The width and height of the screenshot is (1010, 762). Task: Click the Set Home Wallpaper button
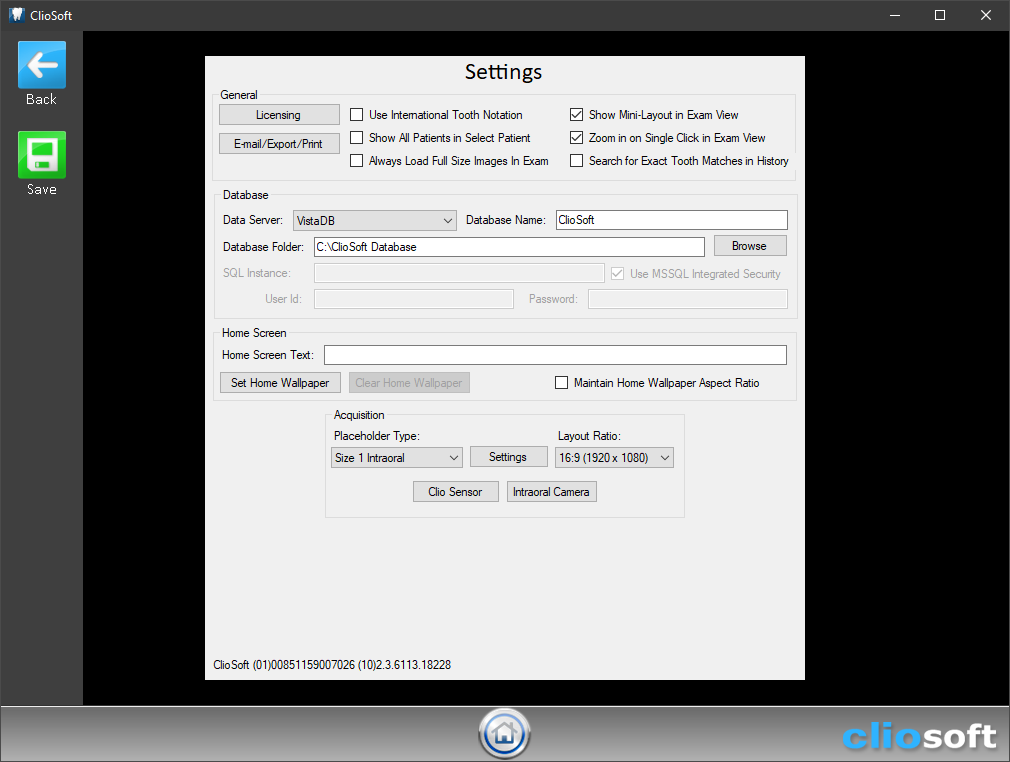click(279, 382)
